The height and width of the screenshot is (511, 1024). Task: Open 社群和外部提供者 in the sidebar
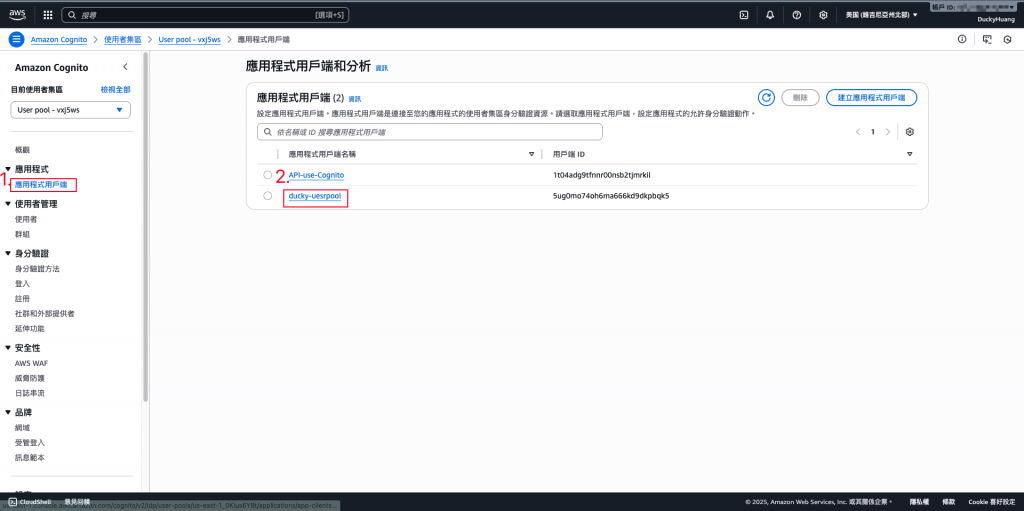(44, 314)
